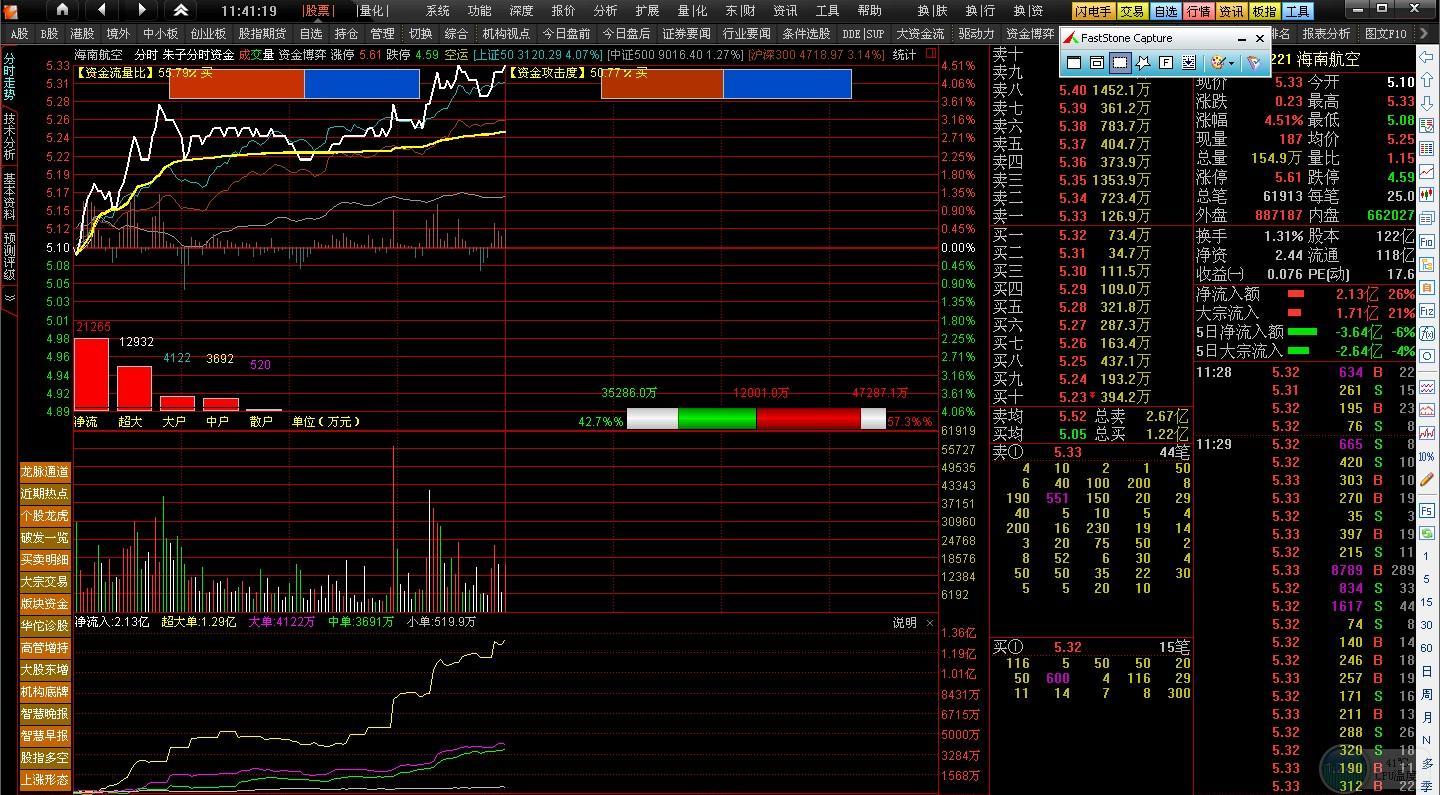Click the 10% icon in right sidebar
The height and width of the screenshot is (795, 1440).
coord(1427,459)
